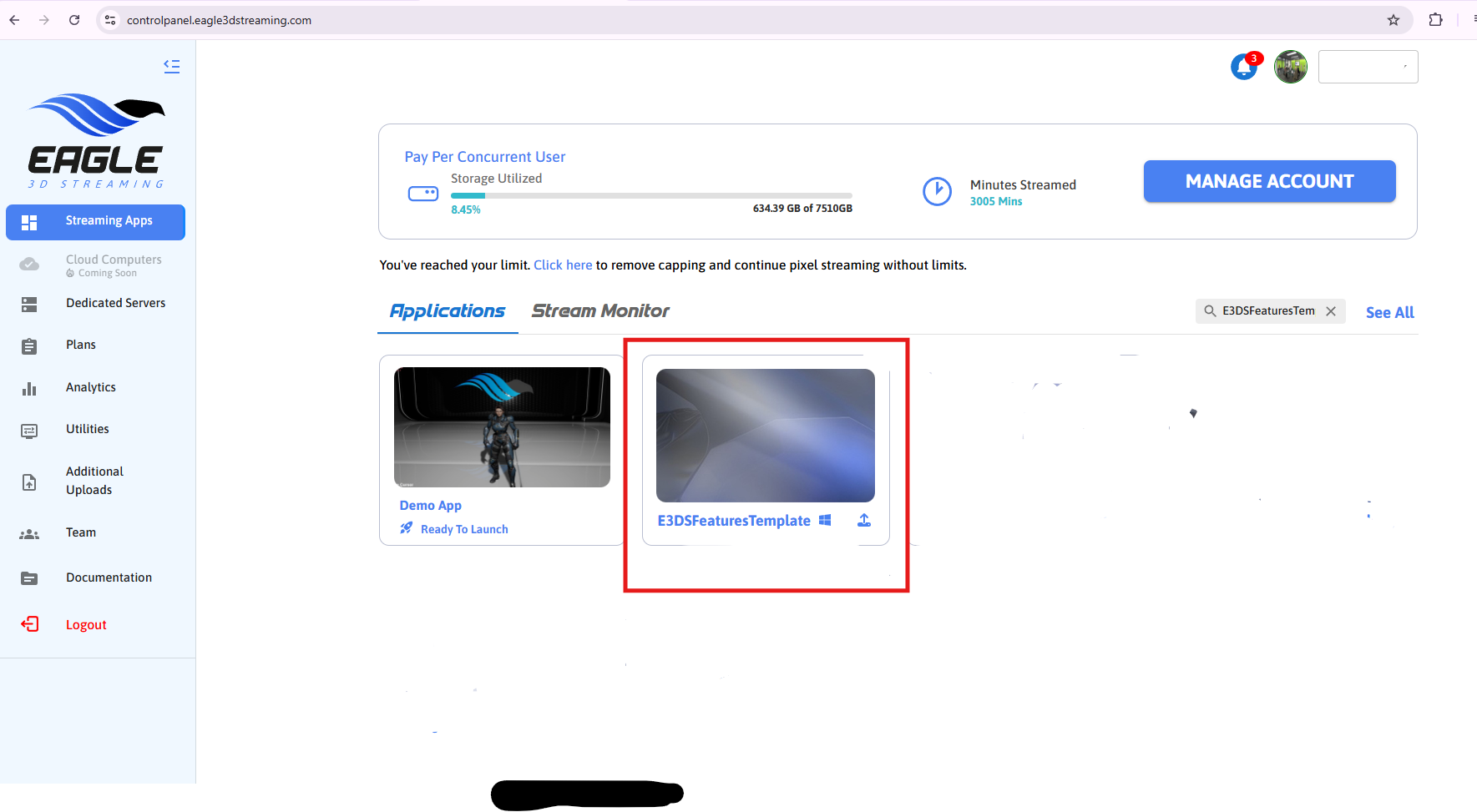Switch to the Stream Monitor tab
1477x812 pixels.
[600, 311]
